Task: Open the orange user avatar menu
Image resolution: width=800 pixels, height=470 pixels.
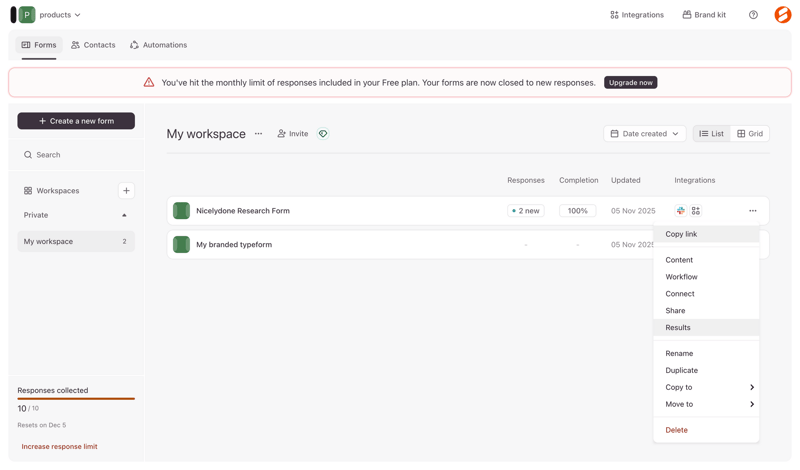Action: 783,15
